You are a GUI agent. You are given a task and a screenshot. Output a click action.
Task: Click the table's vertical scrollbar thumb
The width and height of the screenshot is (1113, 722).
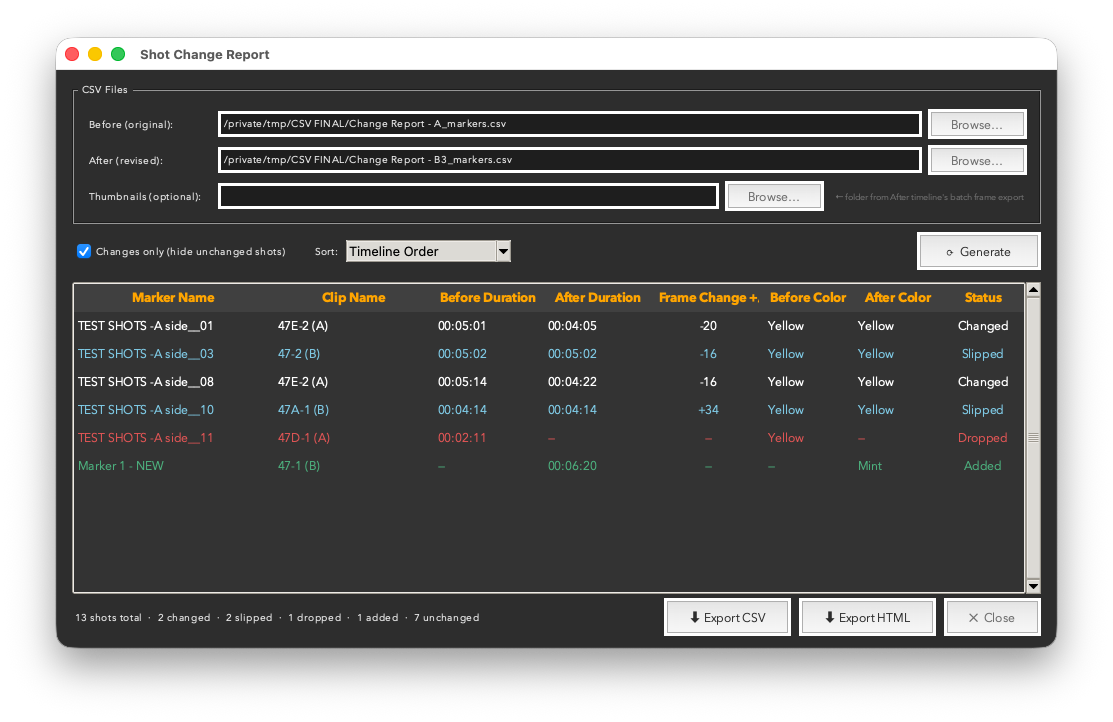click(1034, 437)
